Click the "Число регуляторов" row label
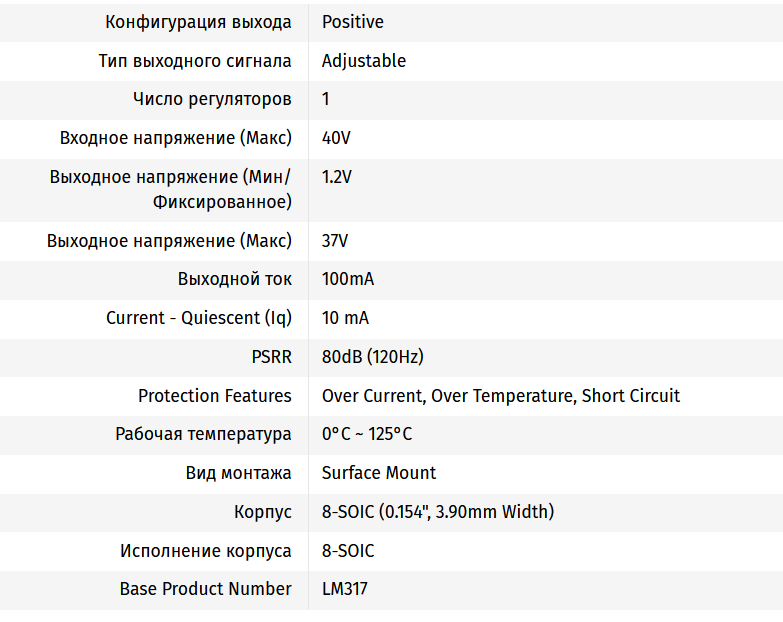Viewport: 783px width, 622px height. click(x=212, y=99)
